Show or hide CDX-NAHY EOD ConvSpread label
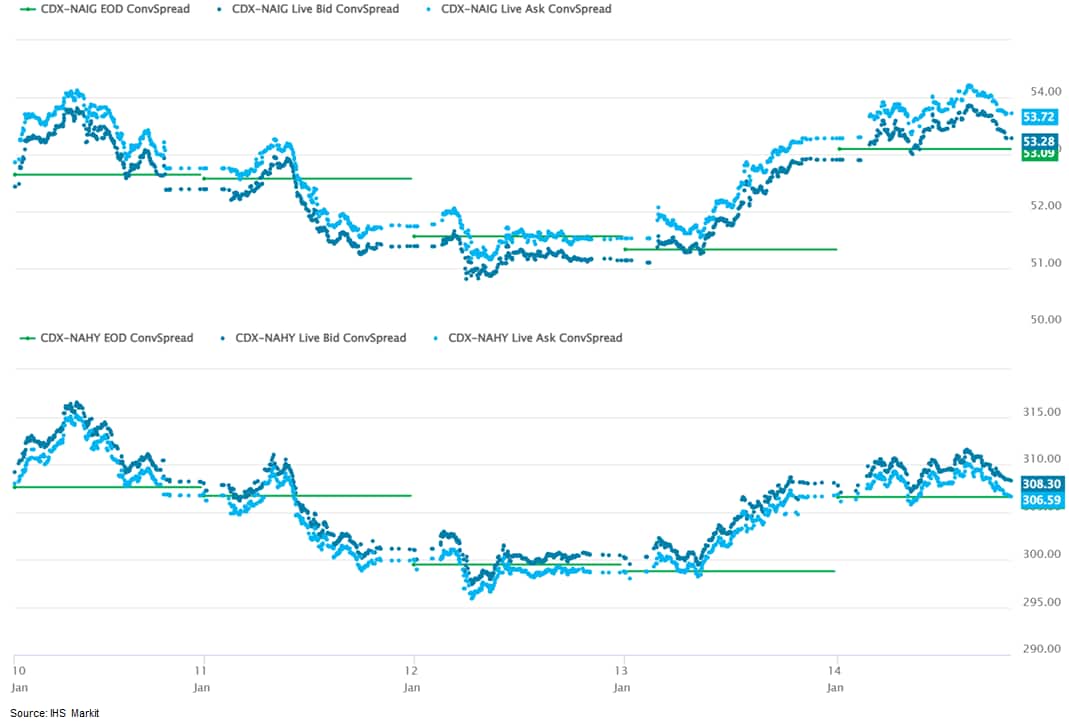This screenshot has height=726, width=1069. tap(117, 338)
